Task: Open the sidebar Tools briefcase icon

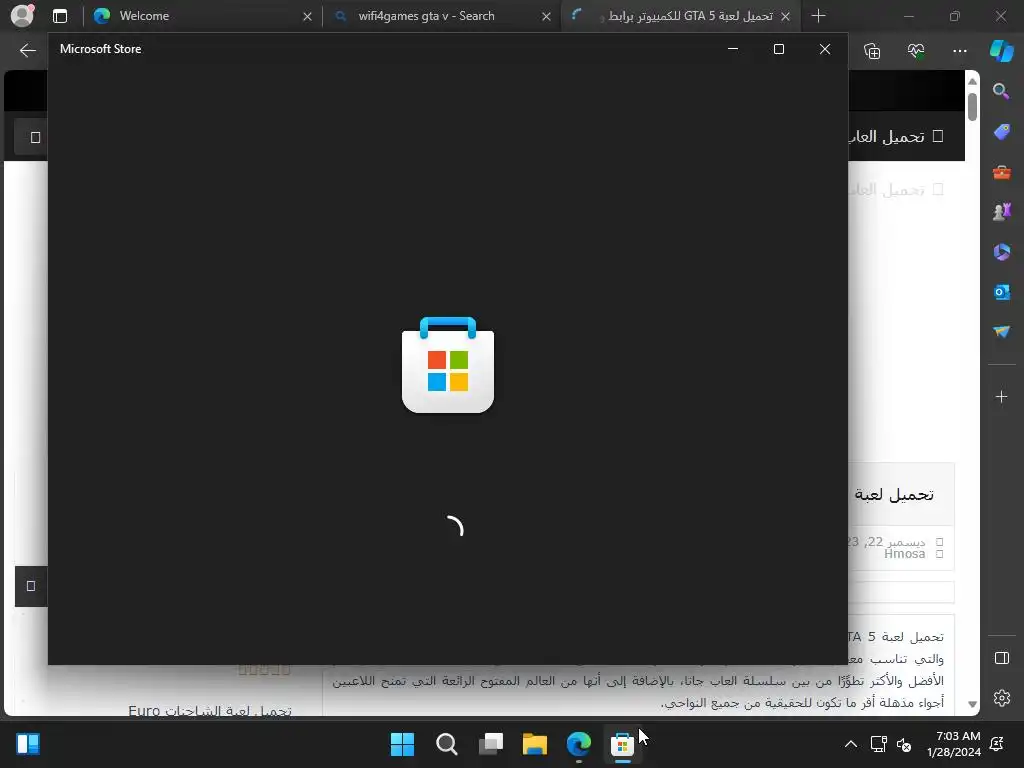Action: coord(1001,172)
